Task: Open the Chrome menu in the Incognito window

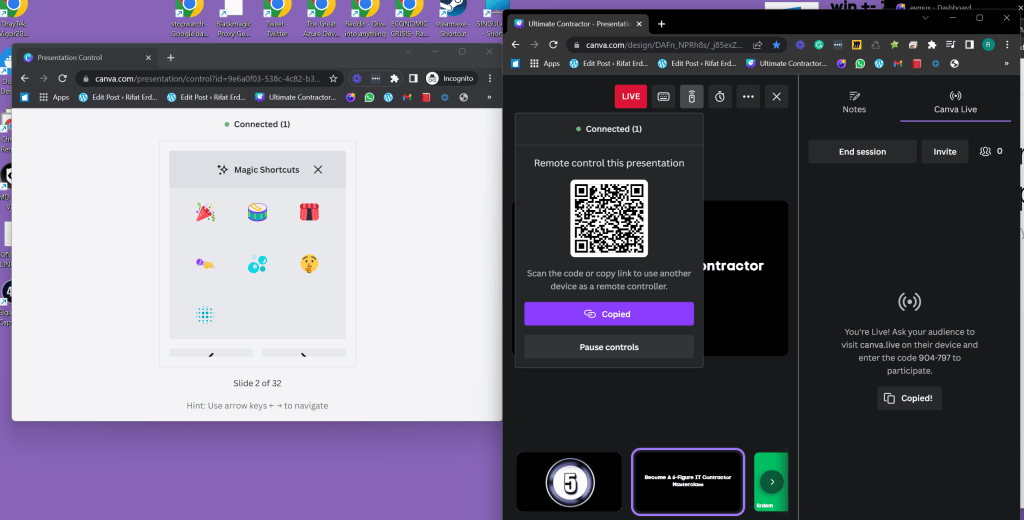Action: [490, 78]
